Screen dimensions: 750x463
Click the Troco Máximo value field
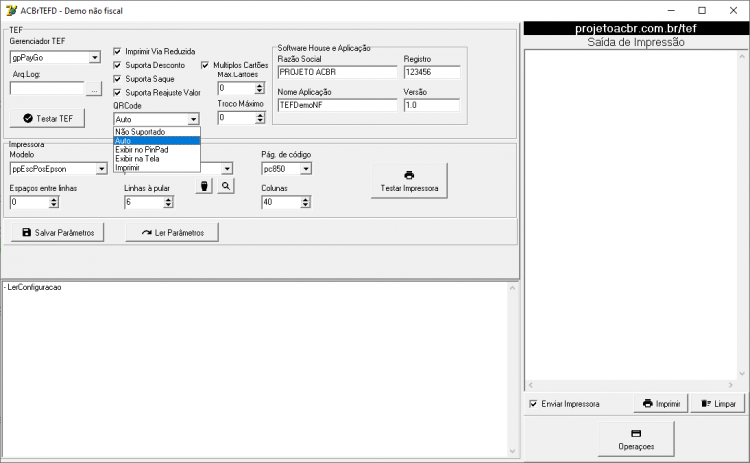click(236, 118)
